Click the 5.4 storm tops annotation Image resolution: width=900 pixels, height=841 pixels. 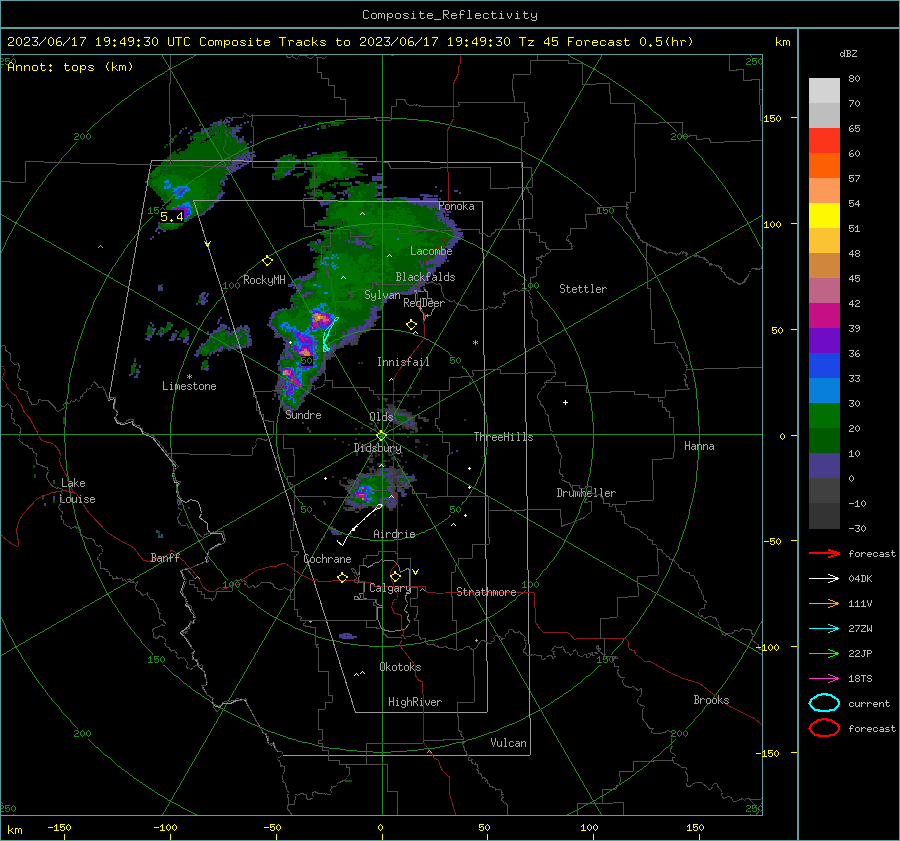tap(172, 216)
